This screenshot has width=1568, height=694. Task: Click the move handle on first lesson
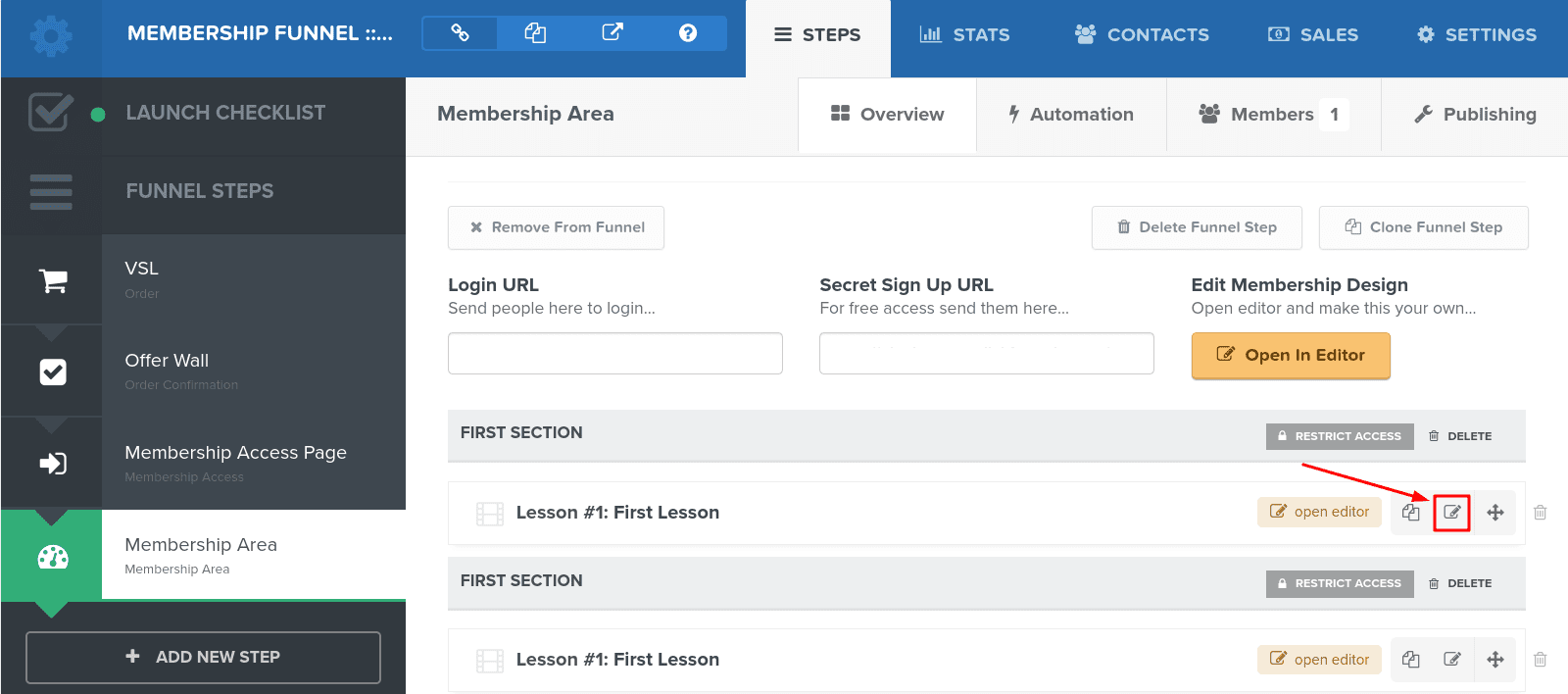tap(1495, 513)
